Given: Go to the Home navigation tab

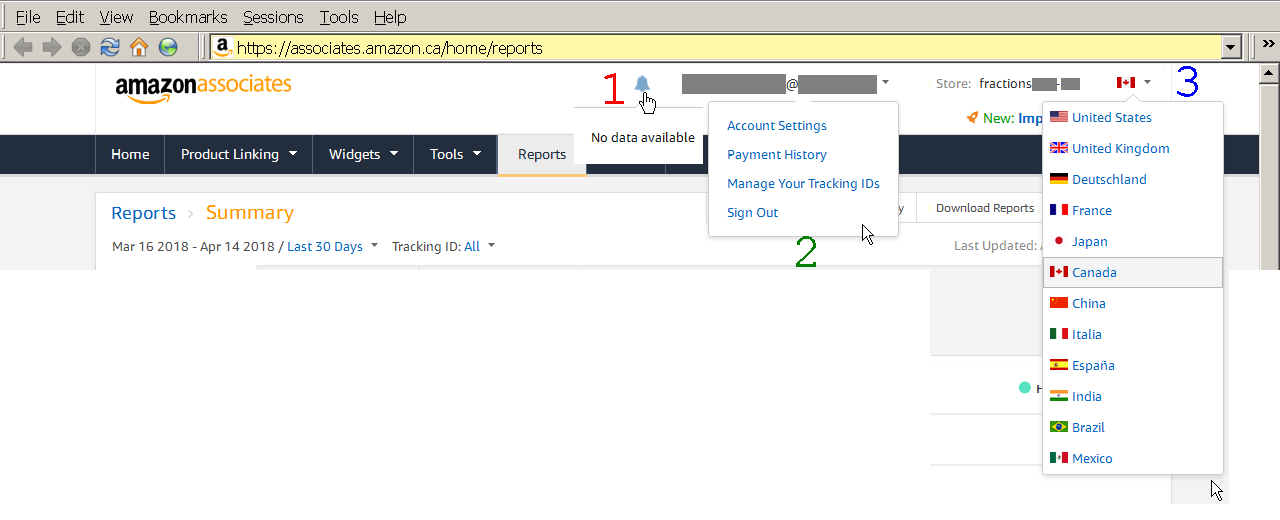Looking at the screenshot, I should (130, 154).
